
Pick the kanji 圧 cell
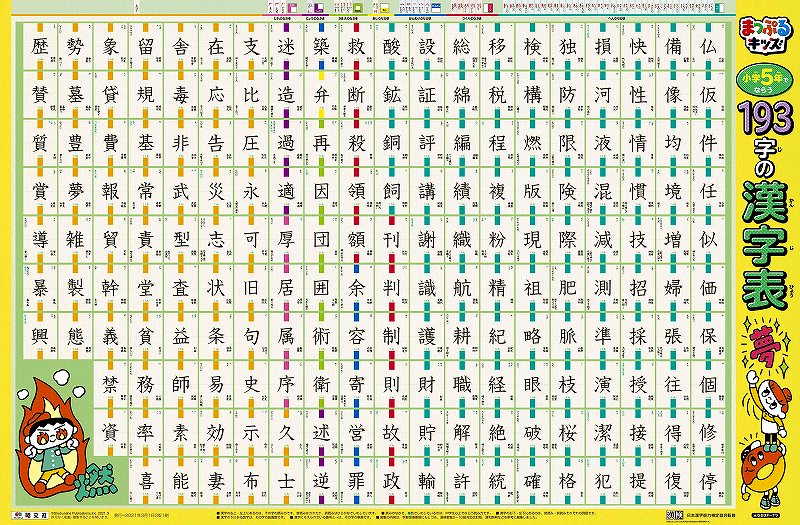[x=251, y=143]
